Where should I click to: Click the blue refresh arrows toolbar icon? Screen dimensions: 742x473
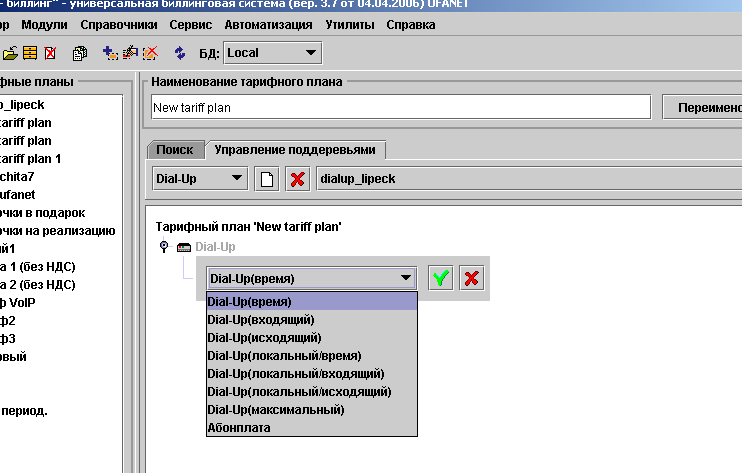[x=180, y=52]
